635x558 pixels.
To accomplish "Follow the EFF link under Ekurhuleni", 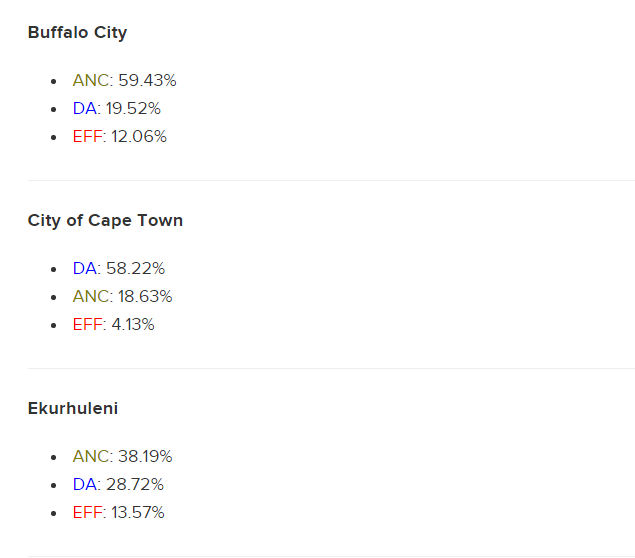I will [x=87, y=512].
